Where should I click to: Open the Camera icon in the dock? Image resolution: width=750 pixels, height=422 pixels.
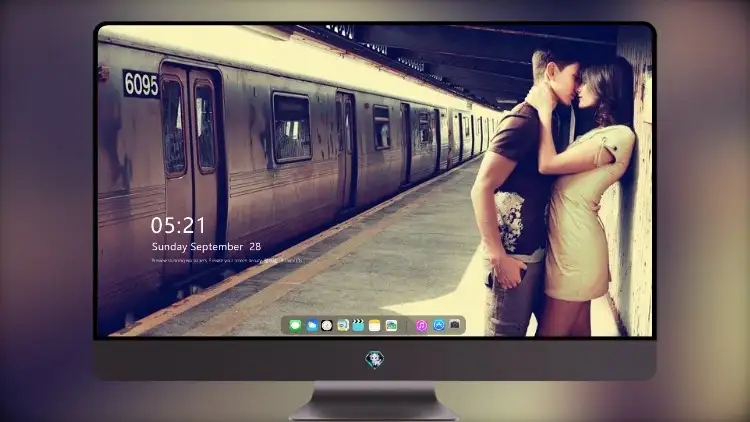454,325
